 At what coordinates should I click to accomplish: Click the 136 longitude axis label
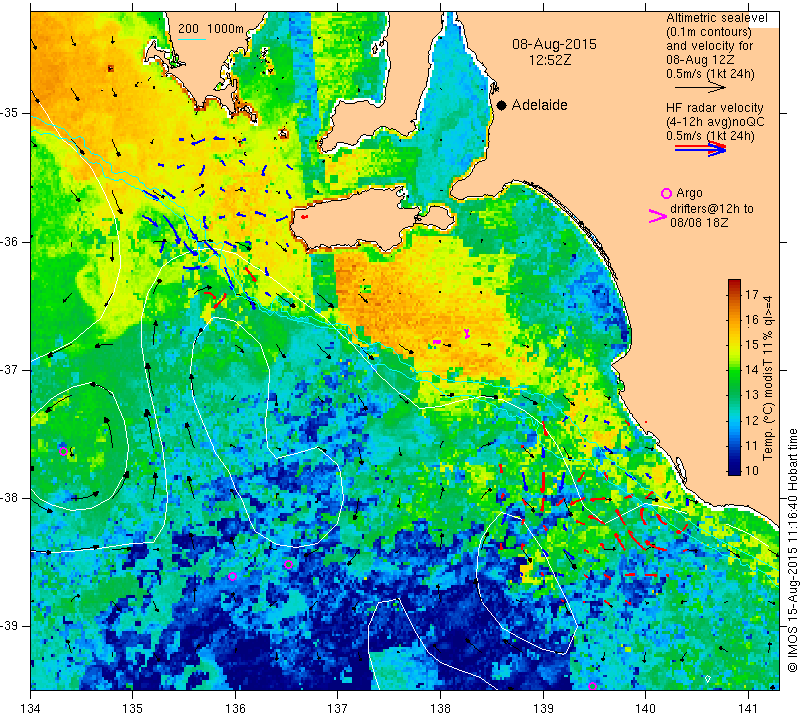[x=235, y=708]
